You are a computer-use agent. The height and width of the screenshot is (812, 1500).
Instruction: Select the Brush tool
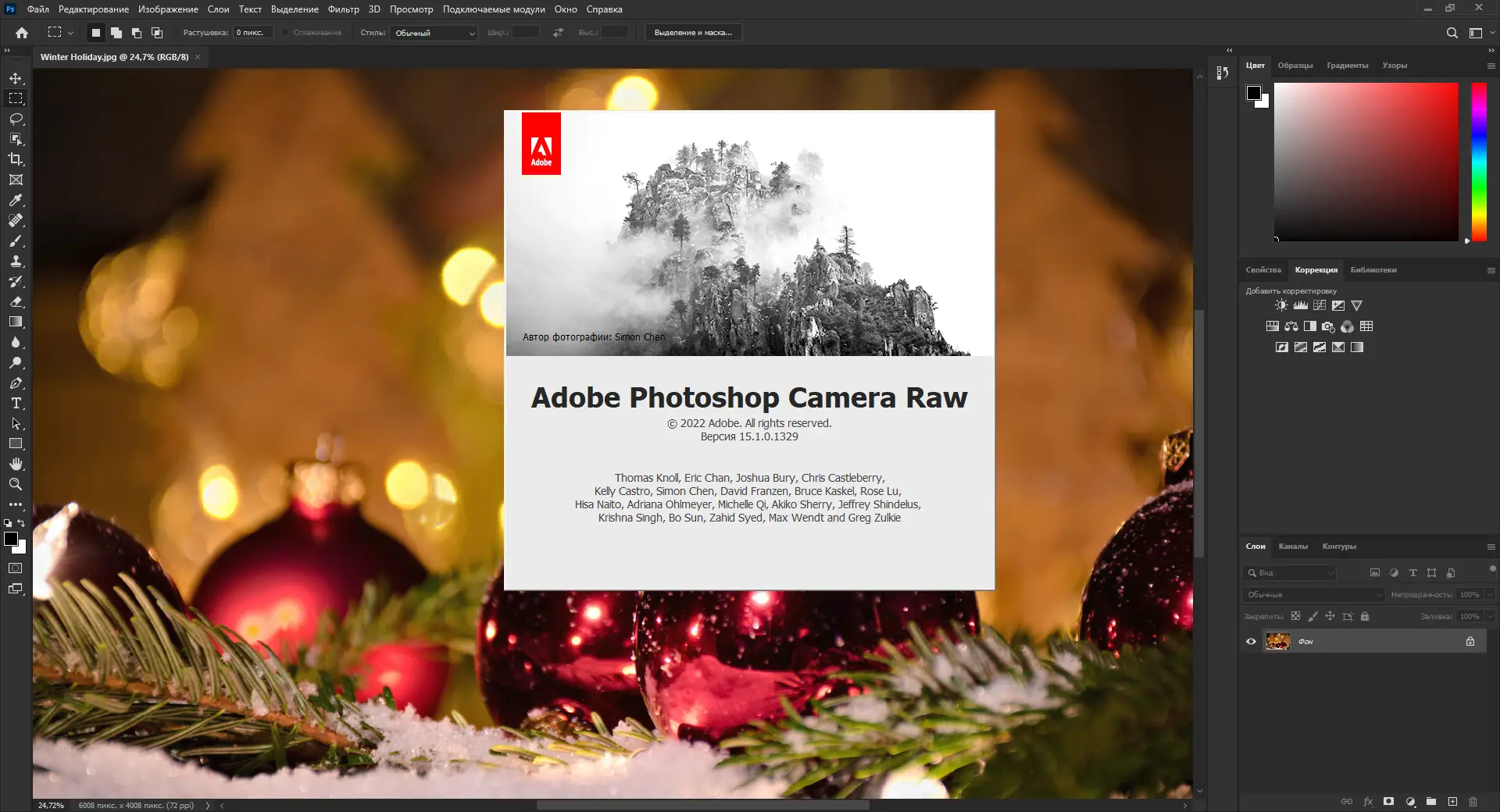pos(16,240)
